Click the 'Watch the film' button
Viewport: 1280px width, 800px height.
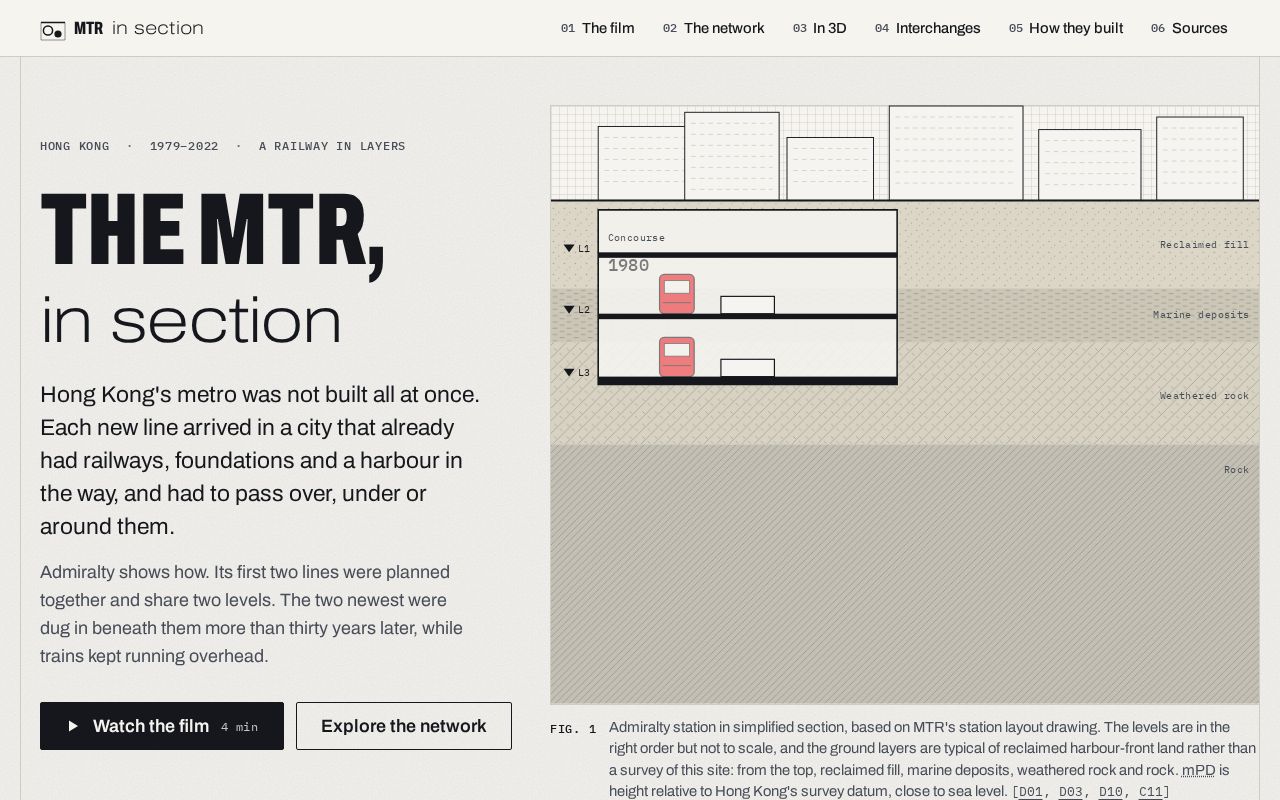click(162, 726)
